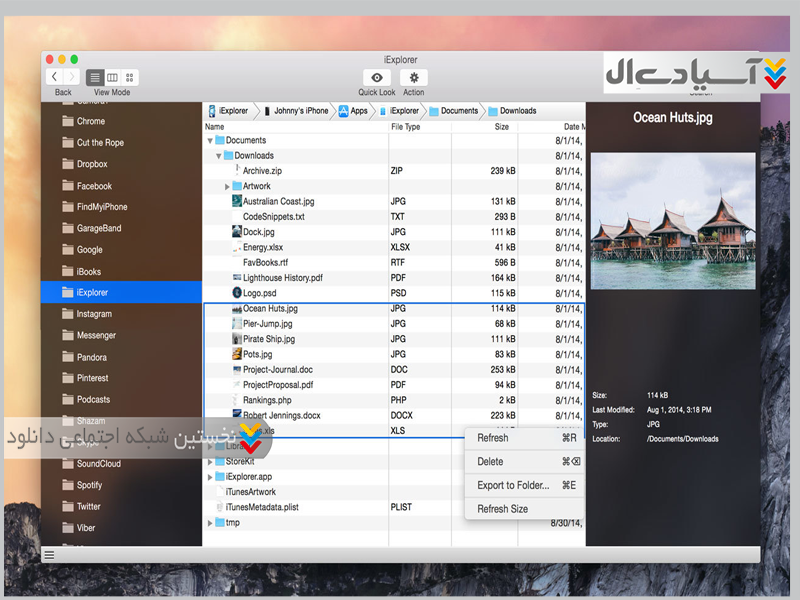This screenshot has width=800, height=600.
Task: Collapse the Downloads folder
Action: pos(219,156)
